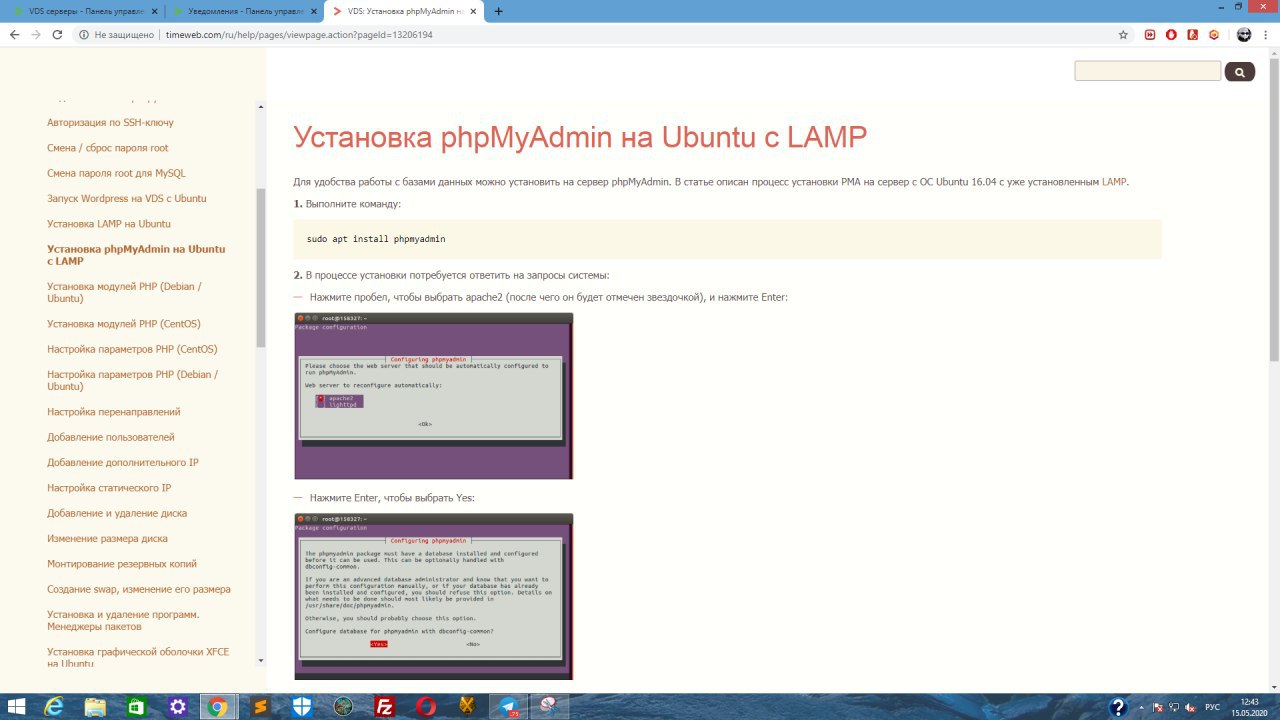Viewport: 1280px width, 720px height.
Task: Open 'Настройка статического IP' link
Action: pos(109,487)
